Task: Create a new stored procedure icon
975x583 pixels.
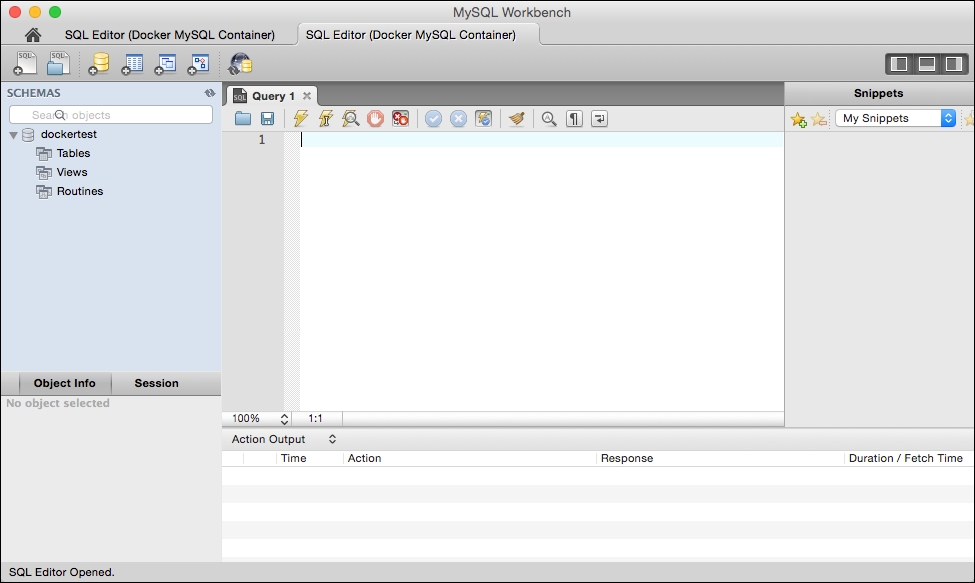Action: pos(199,63)
